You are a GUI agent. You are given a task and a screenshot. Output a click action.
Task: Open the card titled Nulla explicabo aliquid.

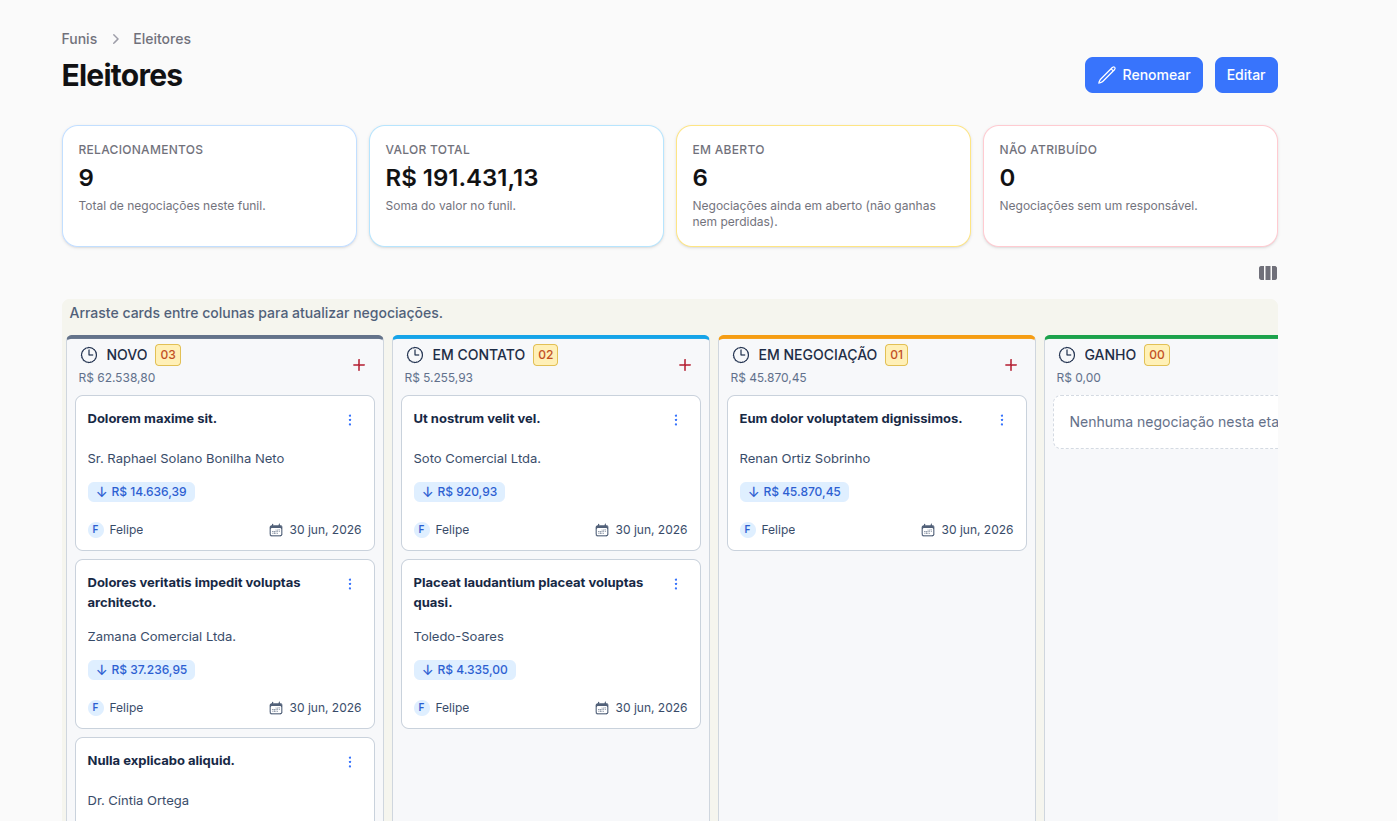[161, 761]
